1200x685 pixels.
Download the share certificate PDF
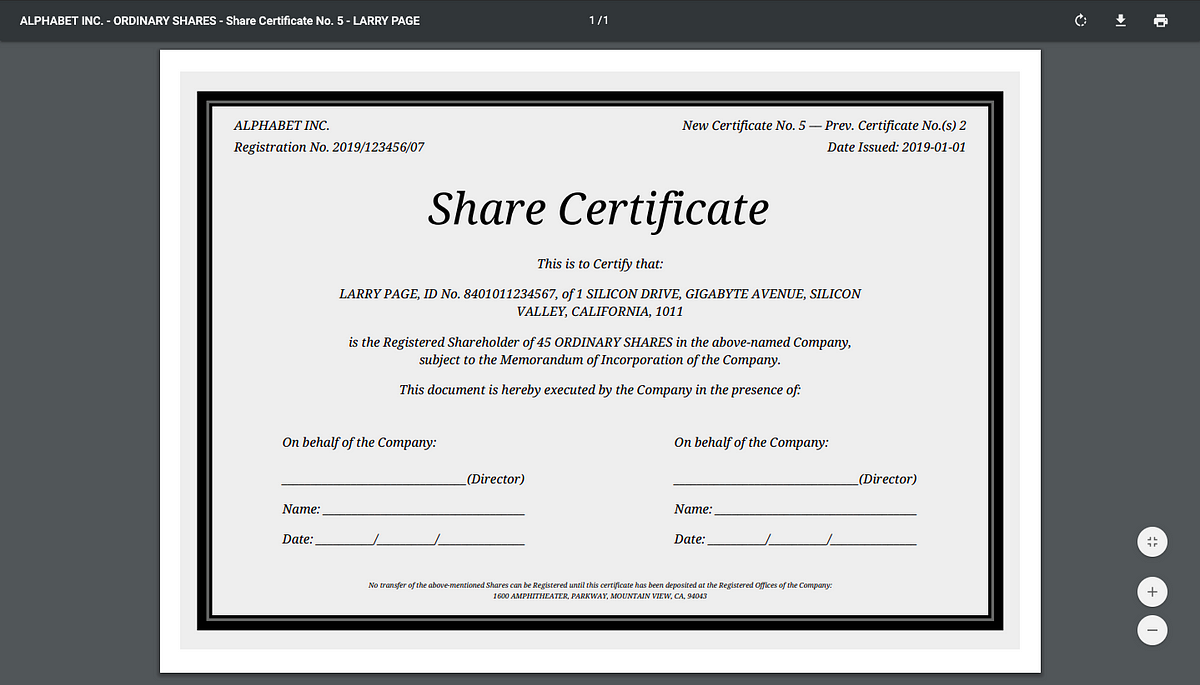pyautogui.click(x=1120, y=20)
